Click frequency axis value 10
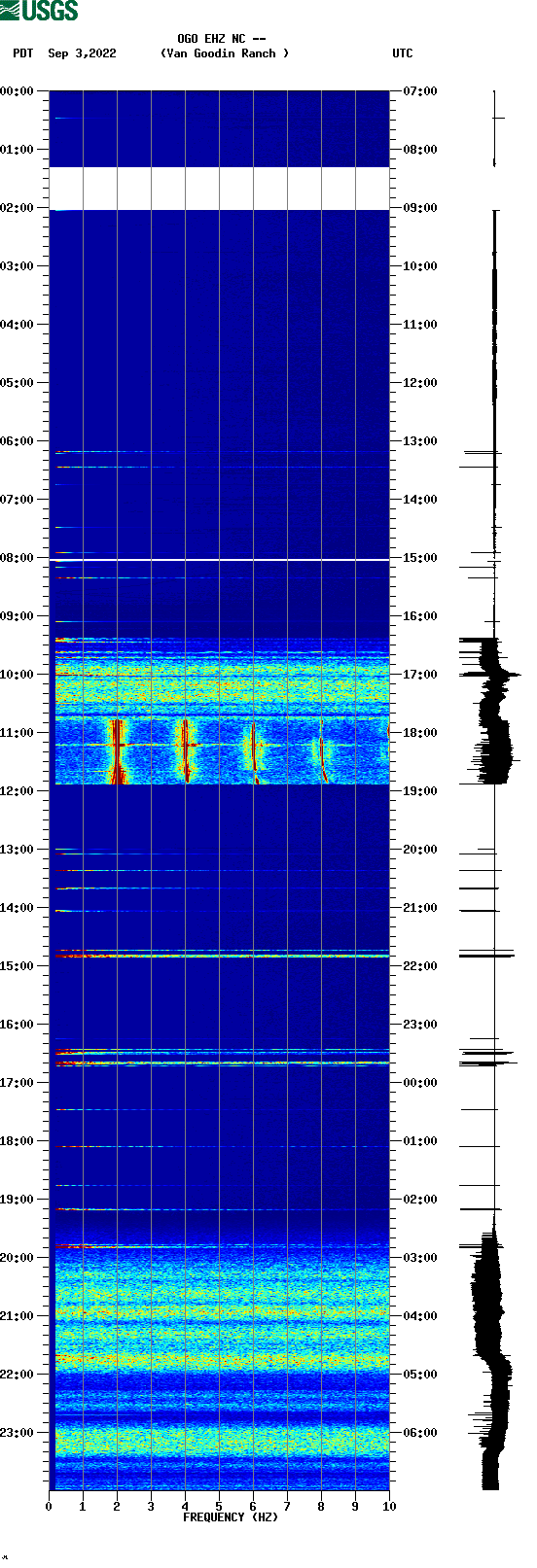This screenshot has height=1568, width=537. coord(389,1507)
